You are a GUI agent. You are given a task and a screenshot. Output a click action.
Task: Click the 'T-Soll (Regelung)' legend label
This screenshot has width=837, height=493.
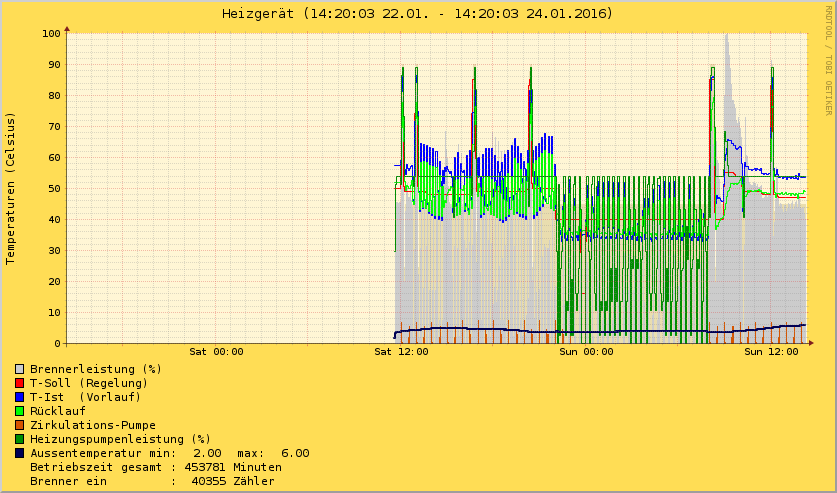(x=89, y=383)
